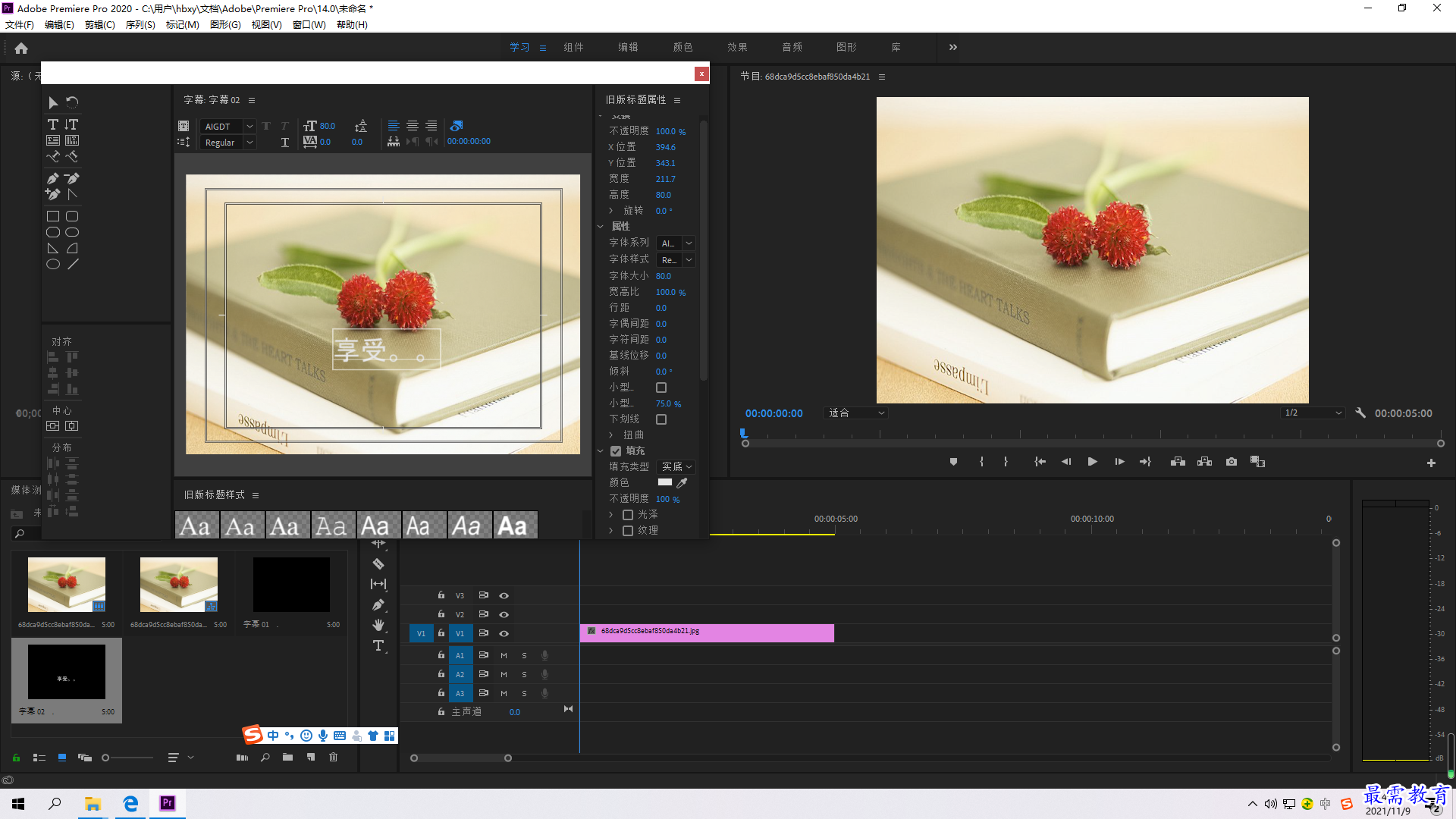
Task: Open the 图形(G) menu
Action: click(x=225, y=25)
